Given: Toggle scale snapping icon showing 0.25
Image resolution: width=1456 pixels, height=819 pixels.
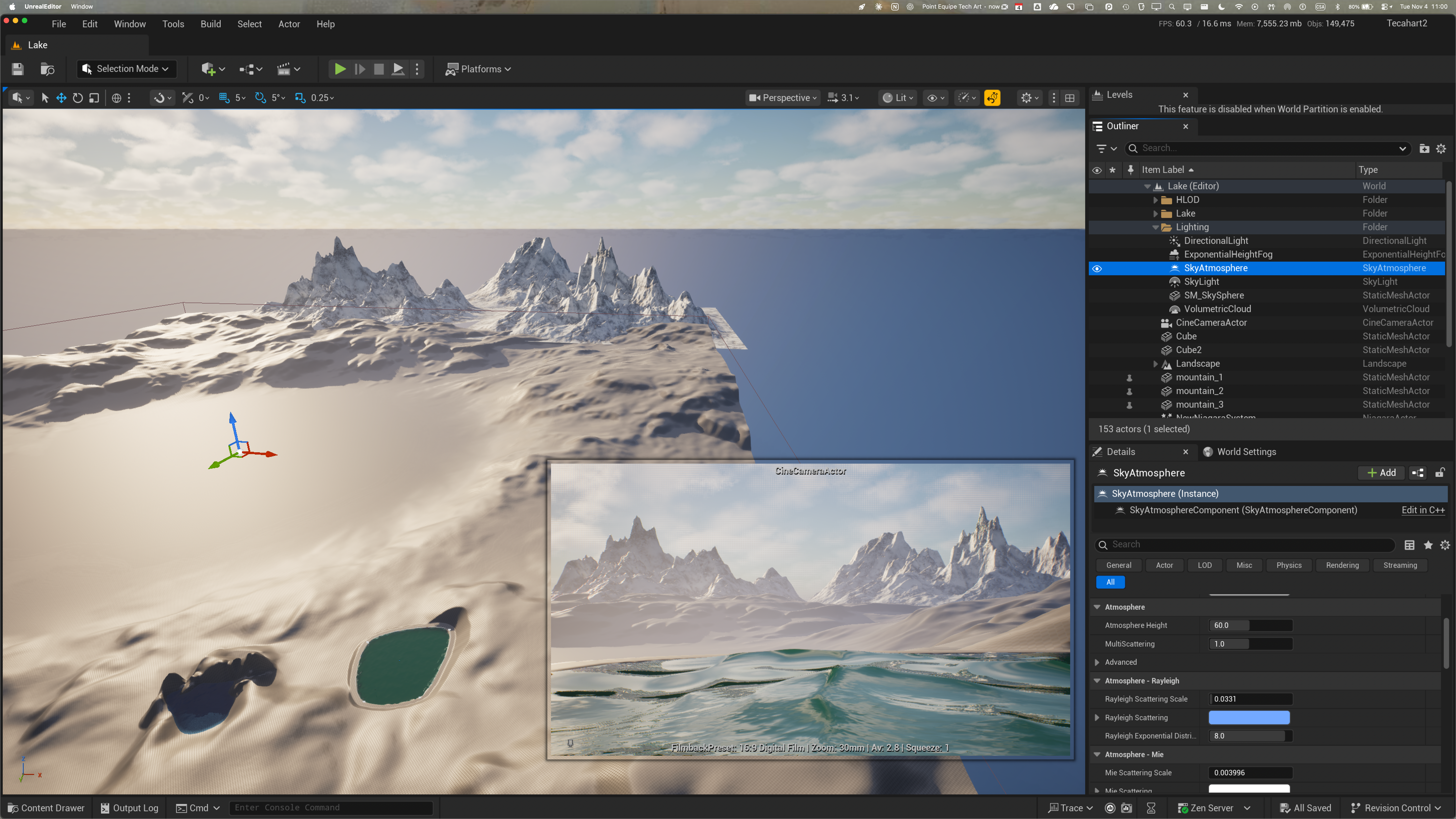Looking at the screenshot, I should 300,98.
